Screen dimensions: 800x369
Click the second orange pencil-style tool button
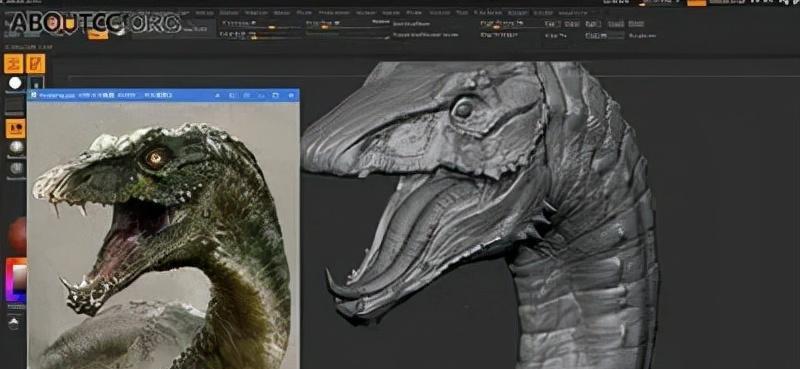[35, 64]
